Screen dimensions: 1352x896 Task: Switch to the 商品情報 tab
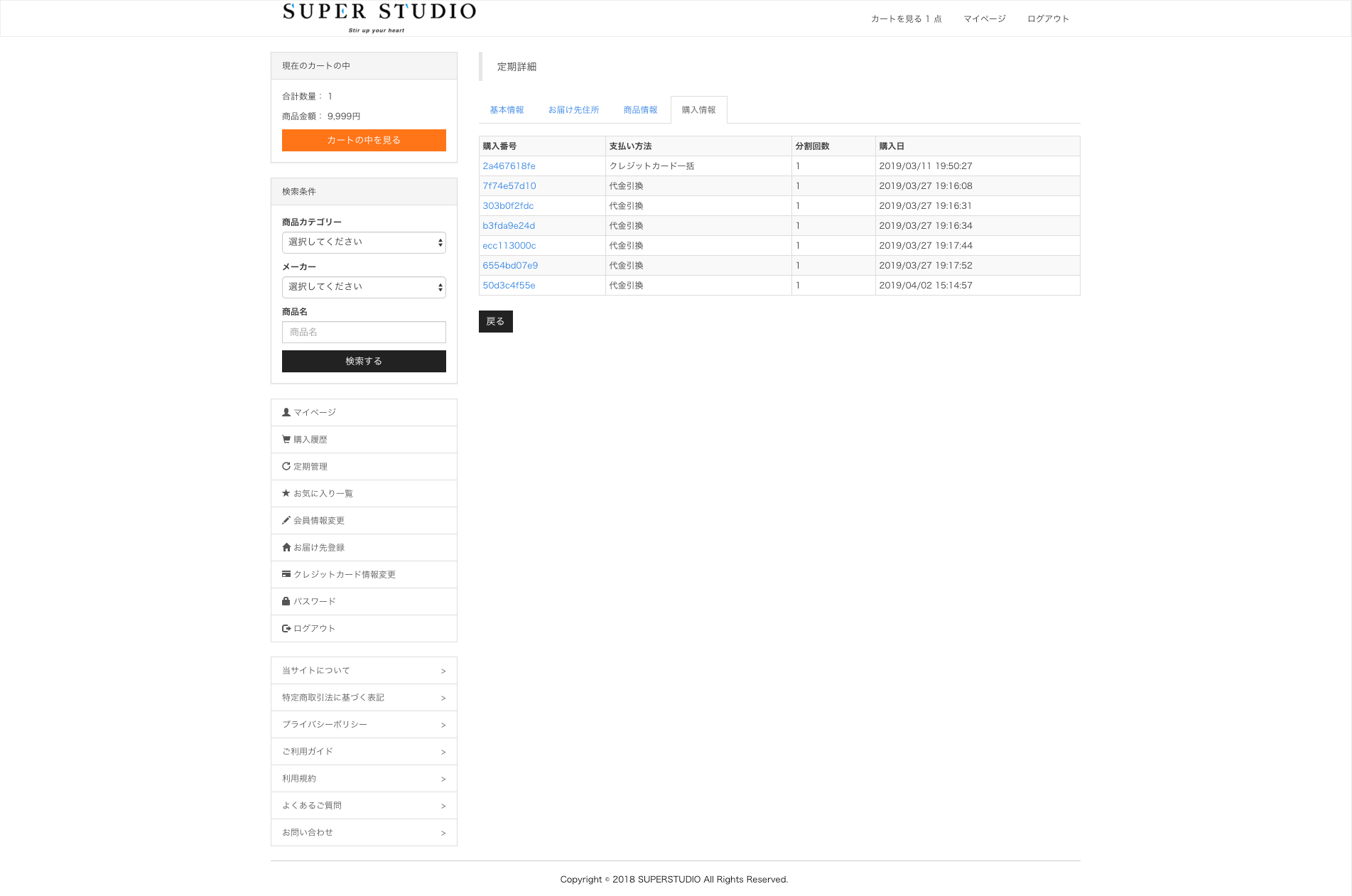tap(640, 110)
